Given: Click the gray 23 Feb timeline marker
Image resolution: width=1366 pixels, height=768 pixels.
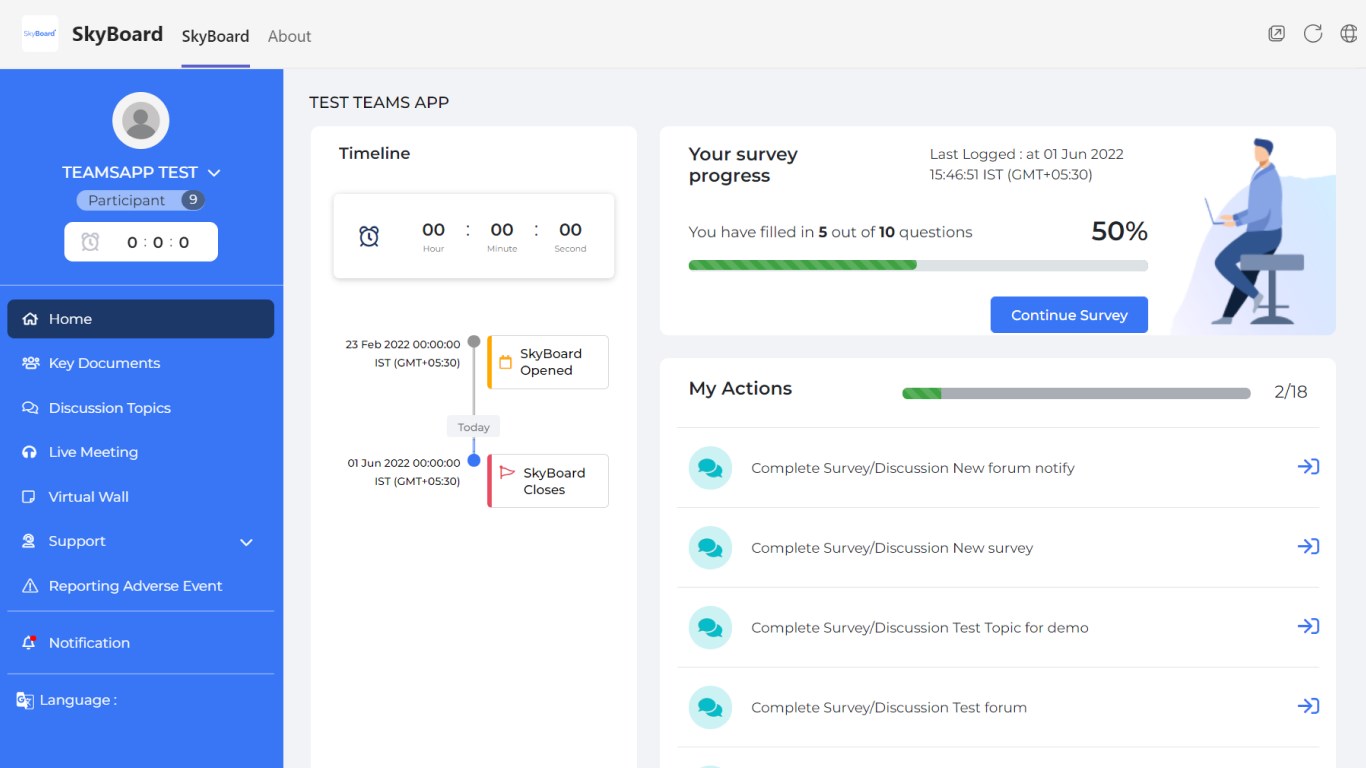Looking at the screenshot, I should [x=474, y=342].
